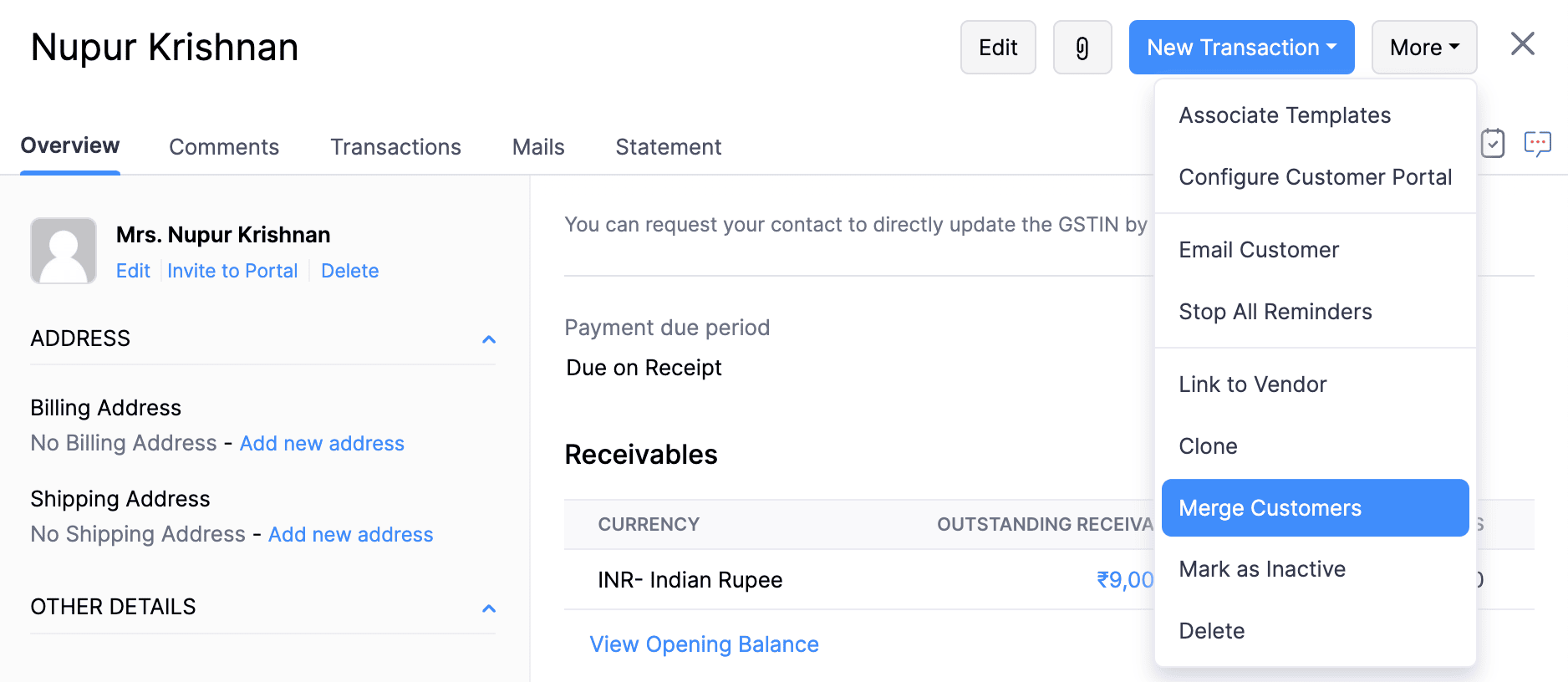1568x682 pixels.
Task: Click Mrs. Nupur Krishnan's avatar picture
Action: 64,251
